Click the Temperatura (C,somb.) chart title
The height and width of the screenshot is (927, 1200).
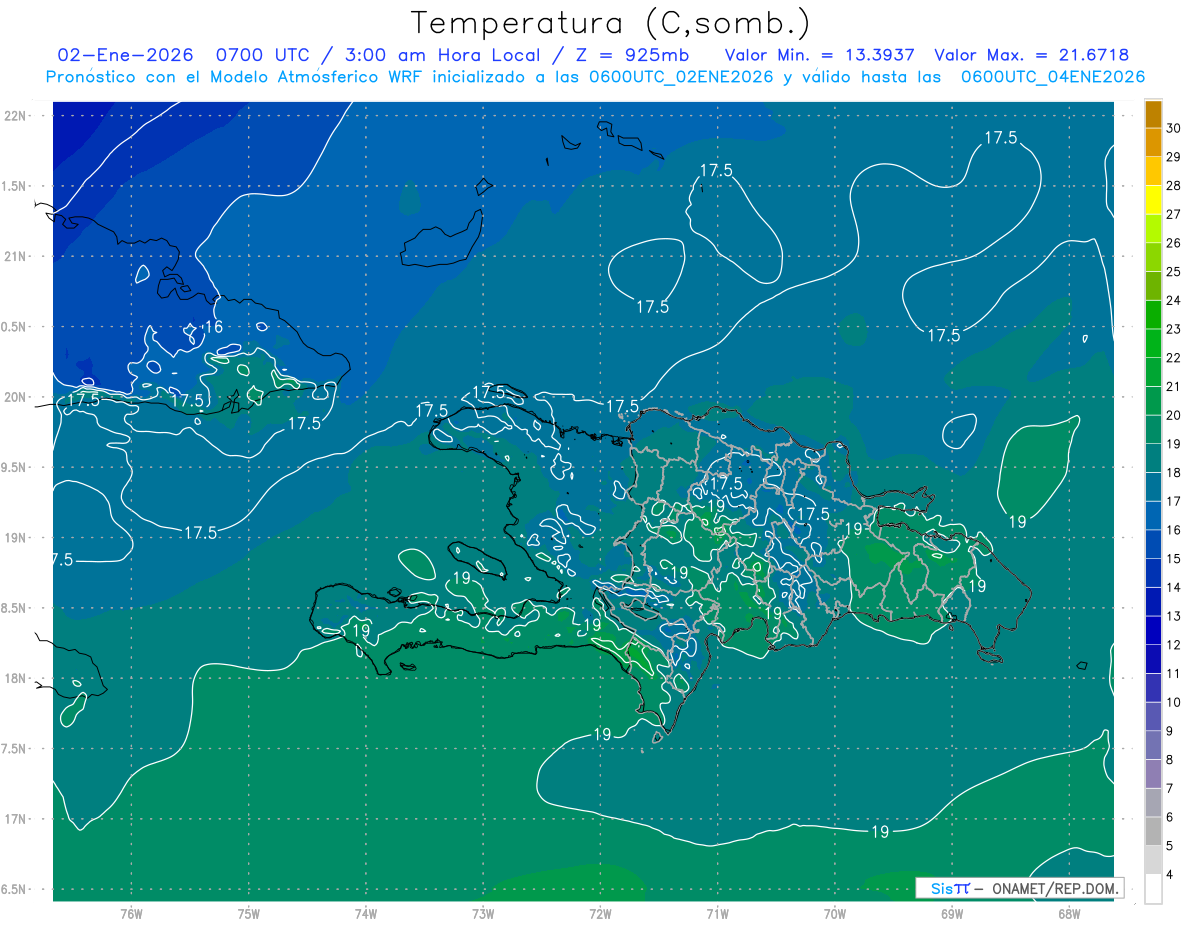pyautogui.click(x=611, y=22)
